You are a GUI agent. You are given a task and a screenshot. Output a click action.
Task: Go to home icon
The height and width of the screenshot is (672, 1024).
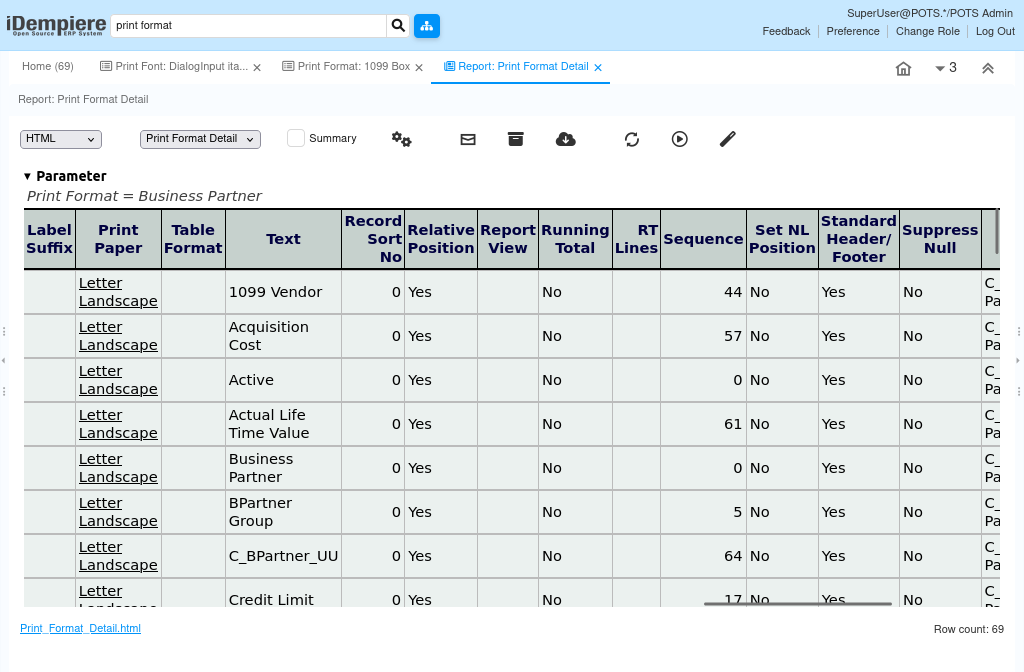[903, 69]
